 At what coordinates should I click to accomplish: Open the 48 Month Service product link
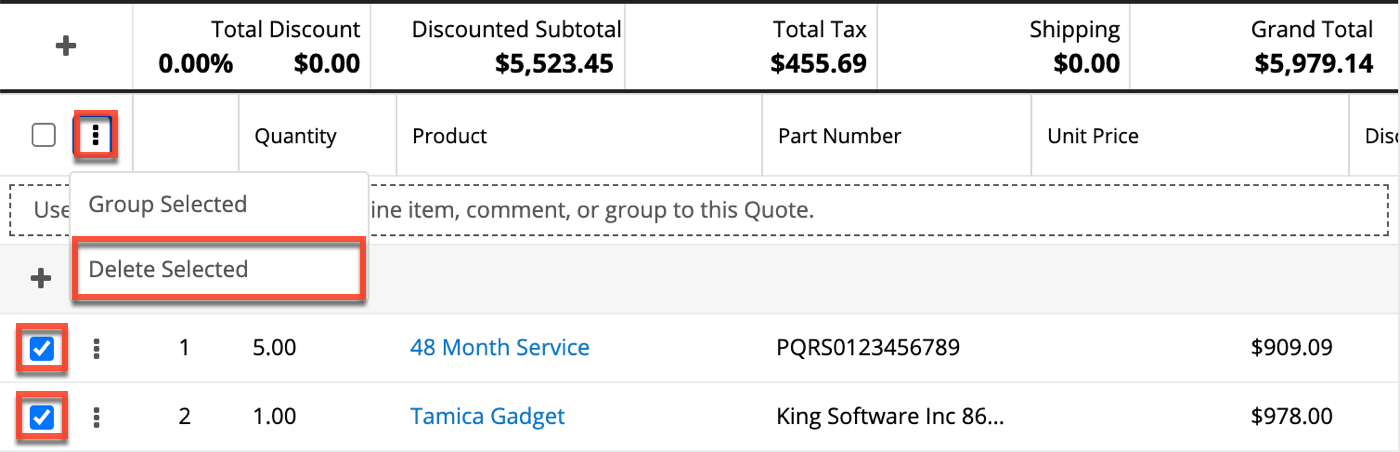point(500,348)
